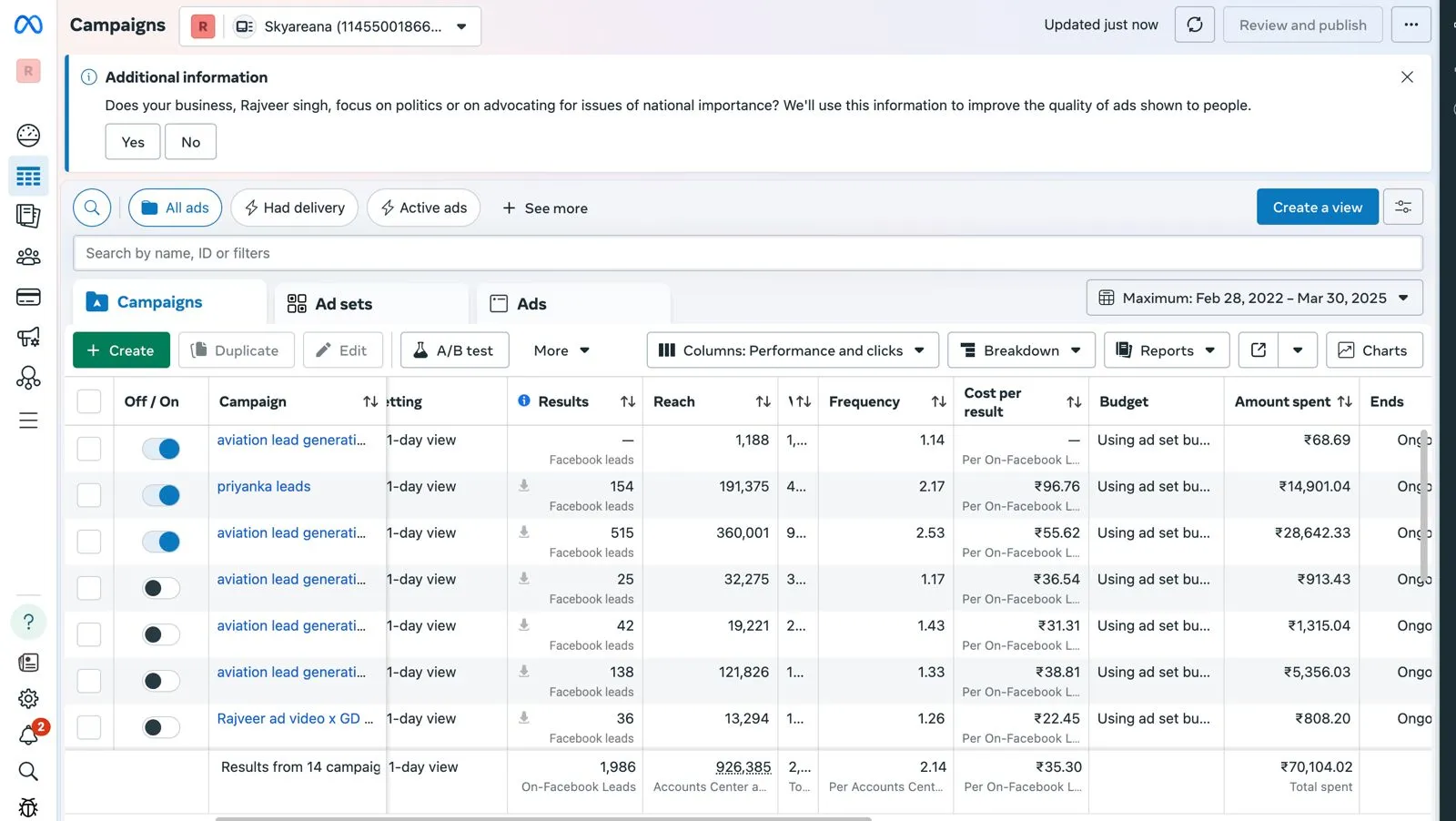Open the priyanka leads campaign link
The width and height of the screenshot is (1456, 821).
coord(264,487)
